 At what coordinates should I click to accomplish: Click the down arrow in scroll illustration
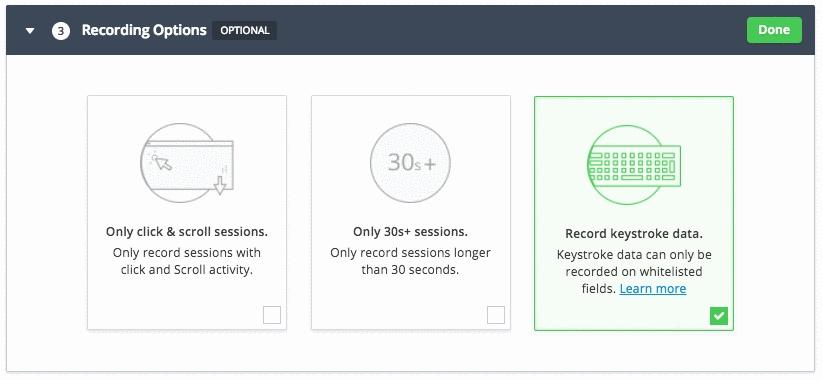(220, 184)
